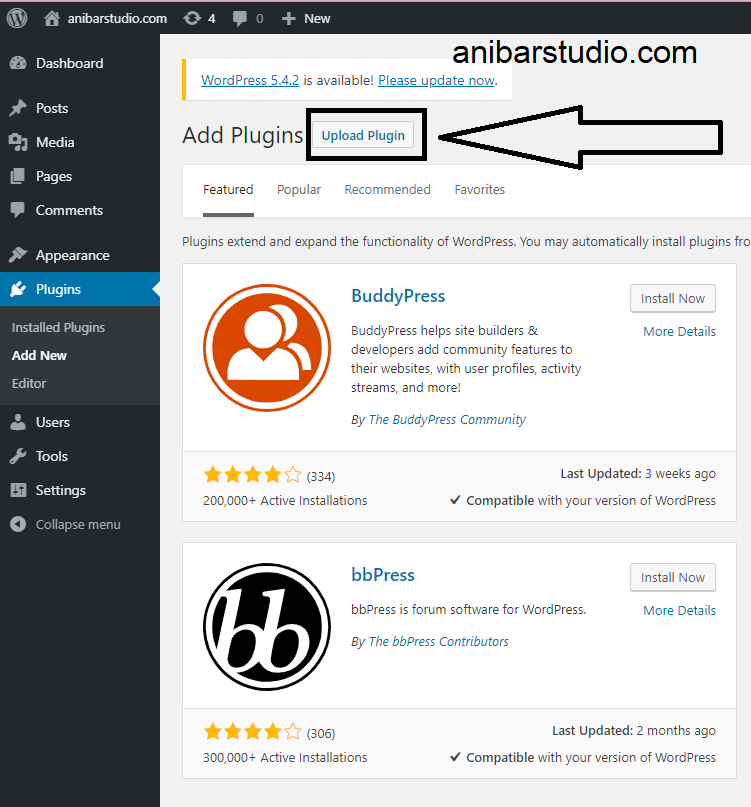The width and height of the screenshot is (751, 807).
Task: Click the BuddyPress star rating
Action: pyautogui.click(x=252, y=475)
